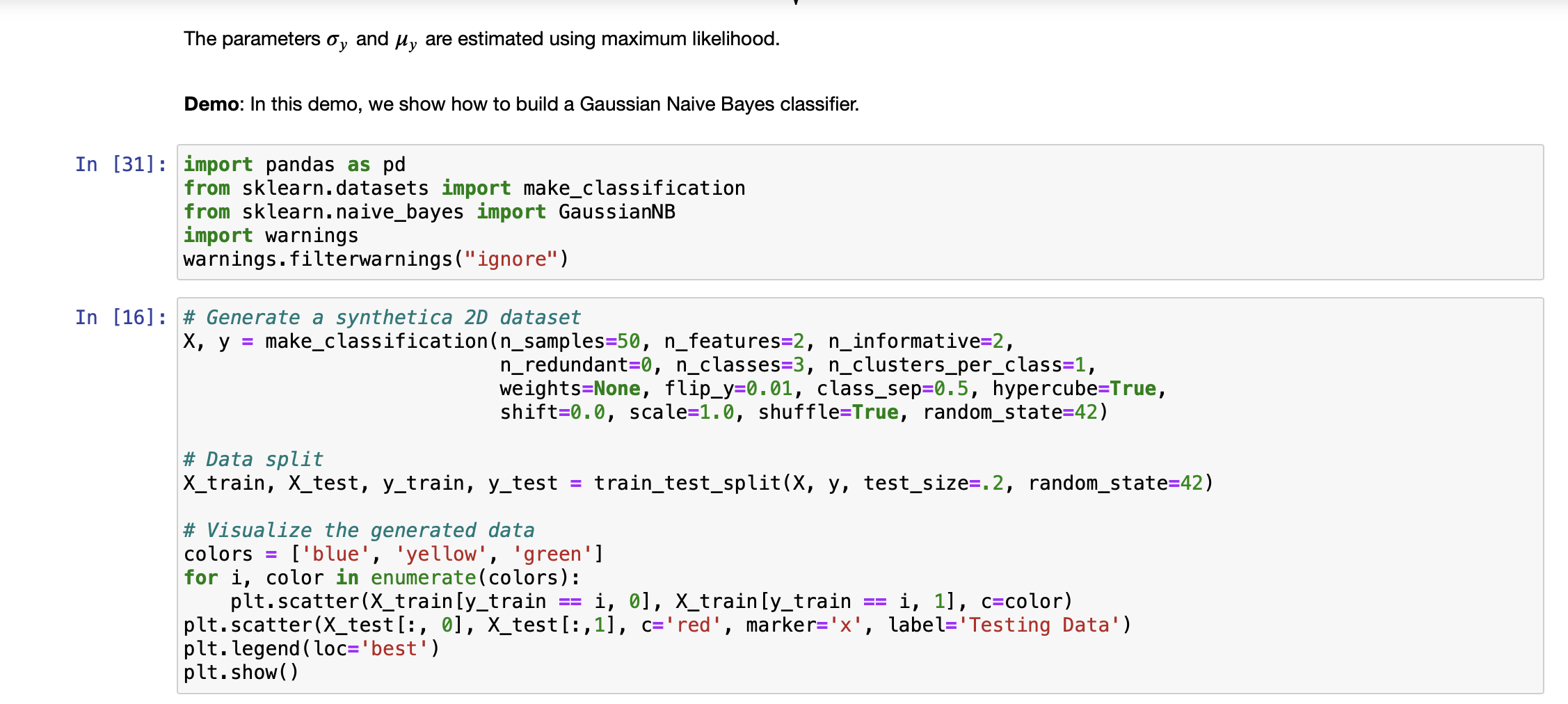
Task: Click the In [16] execution prompt
Action: click(118, 317)
